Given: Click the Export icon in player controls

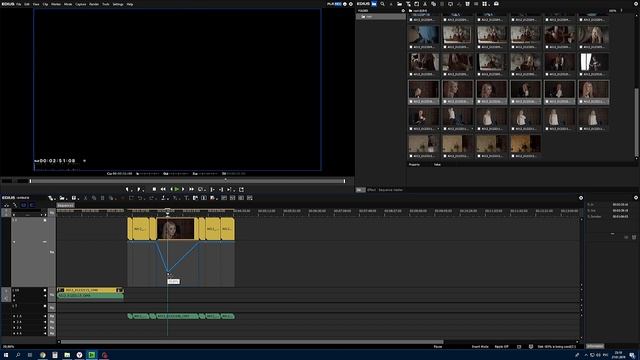Looking at the screenshot, I should 241,189.
